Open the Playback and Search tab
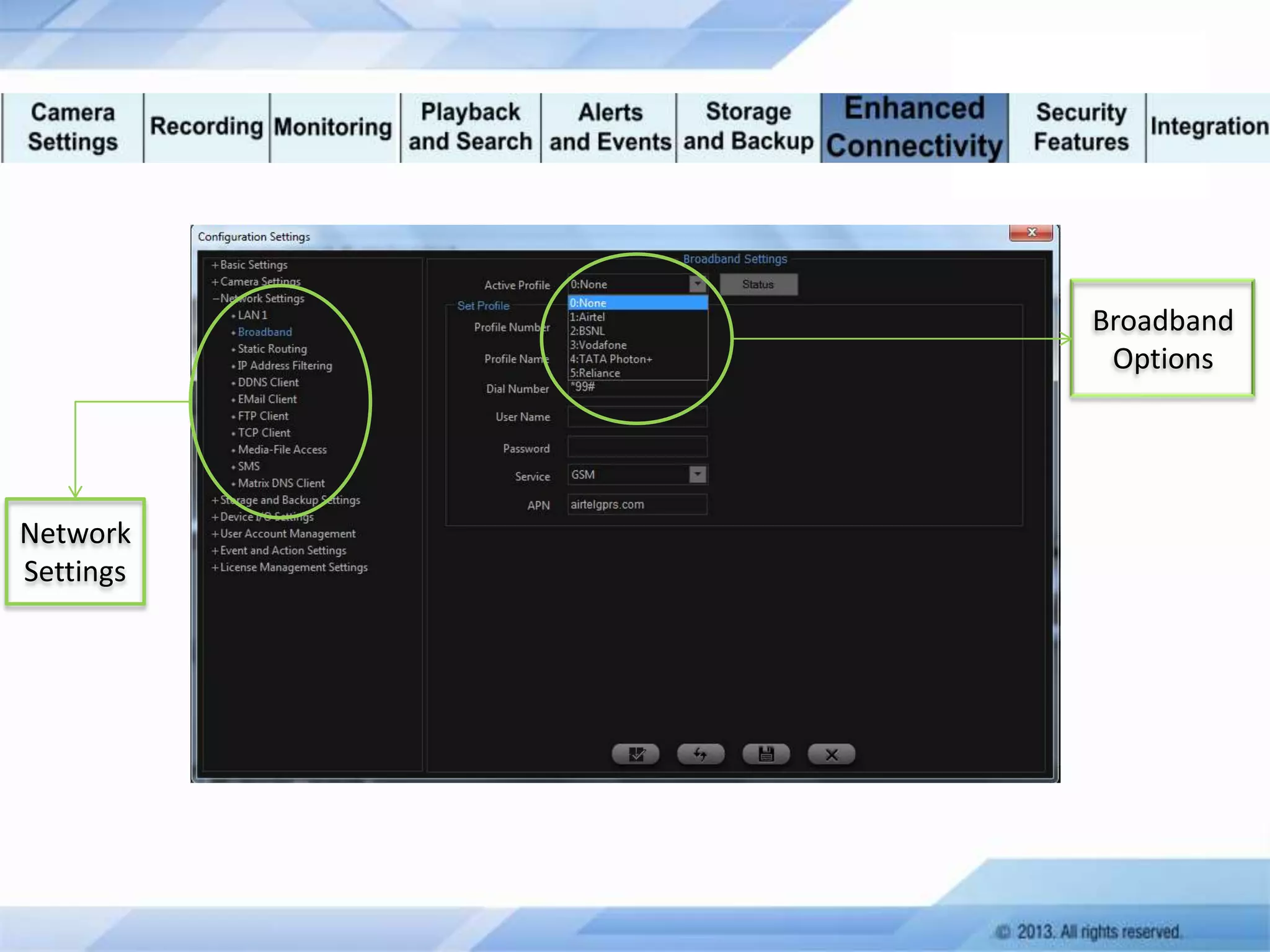 [471, 128]
